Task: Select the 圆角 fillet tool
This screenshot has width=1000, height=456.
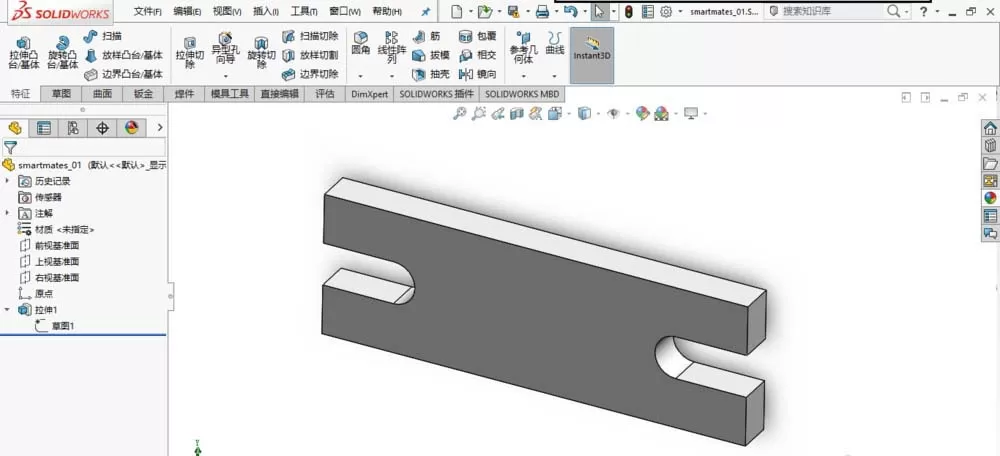Action: pos(360,44)
